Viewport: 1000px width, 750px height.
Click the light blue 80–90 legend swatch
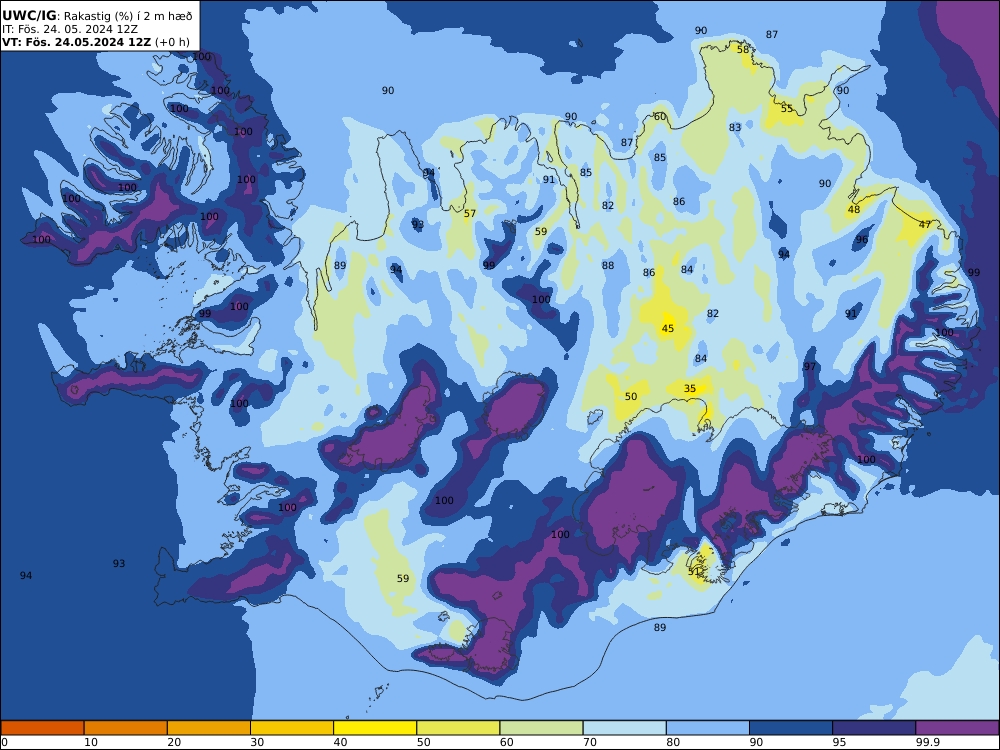708,728
